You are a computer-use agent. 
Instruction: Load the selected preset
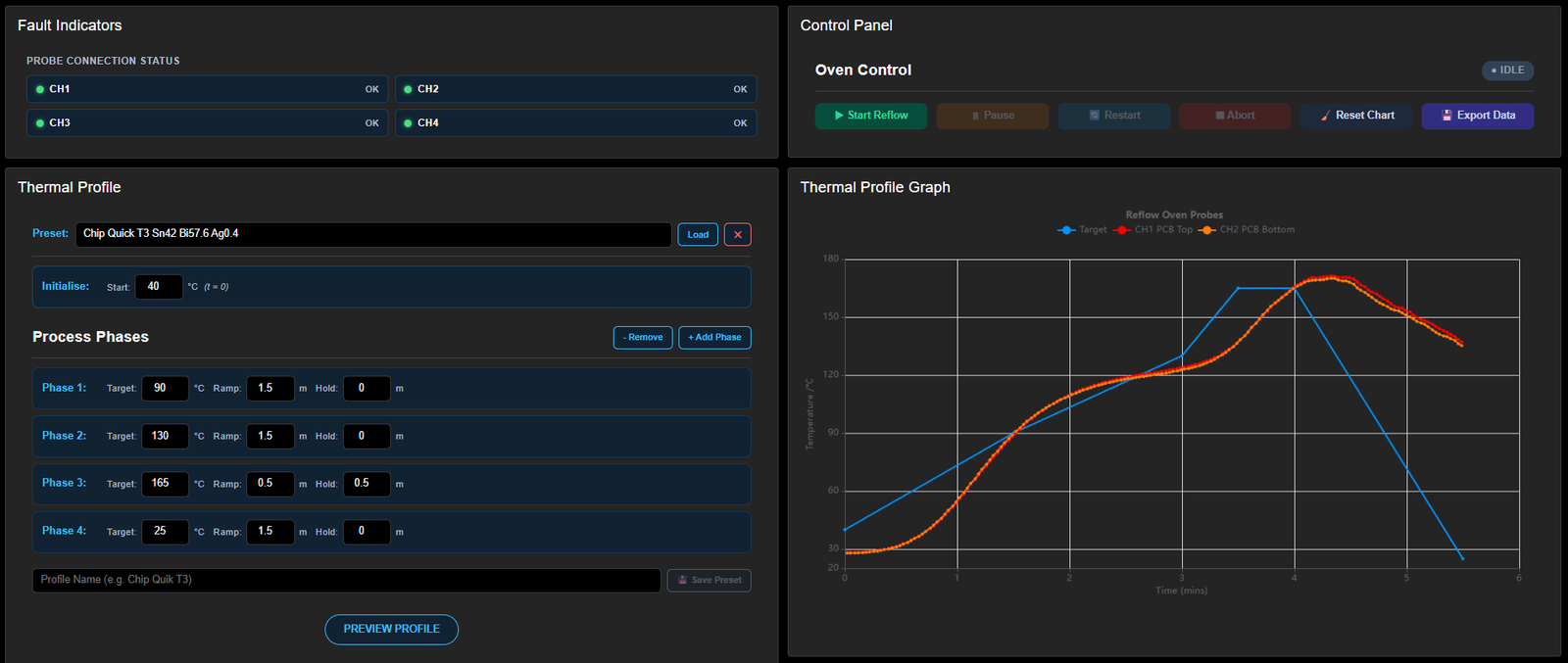pyautogui.click(x=698, y=235)
